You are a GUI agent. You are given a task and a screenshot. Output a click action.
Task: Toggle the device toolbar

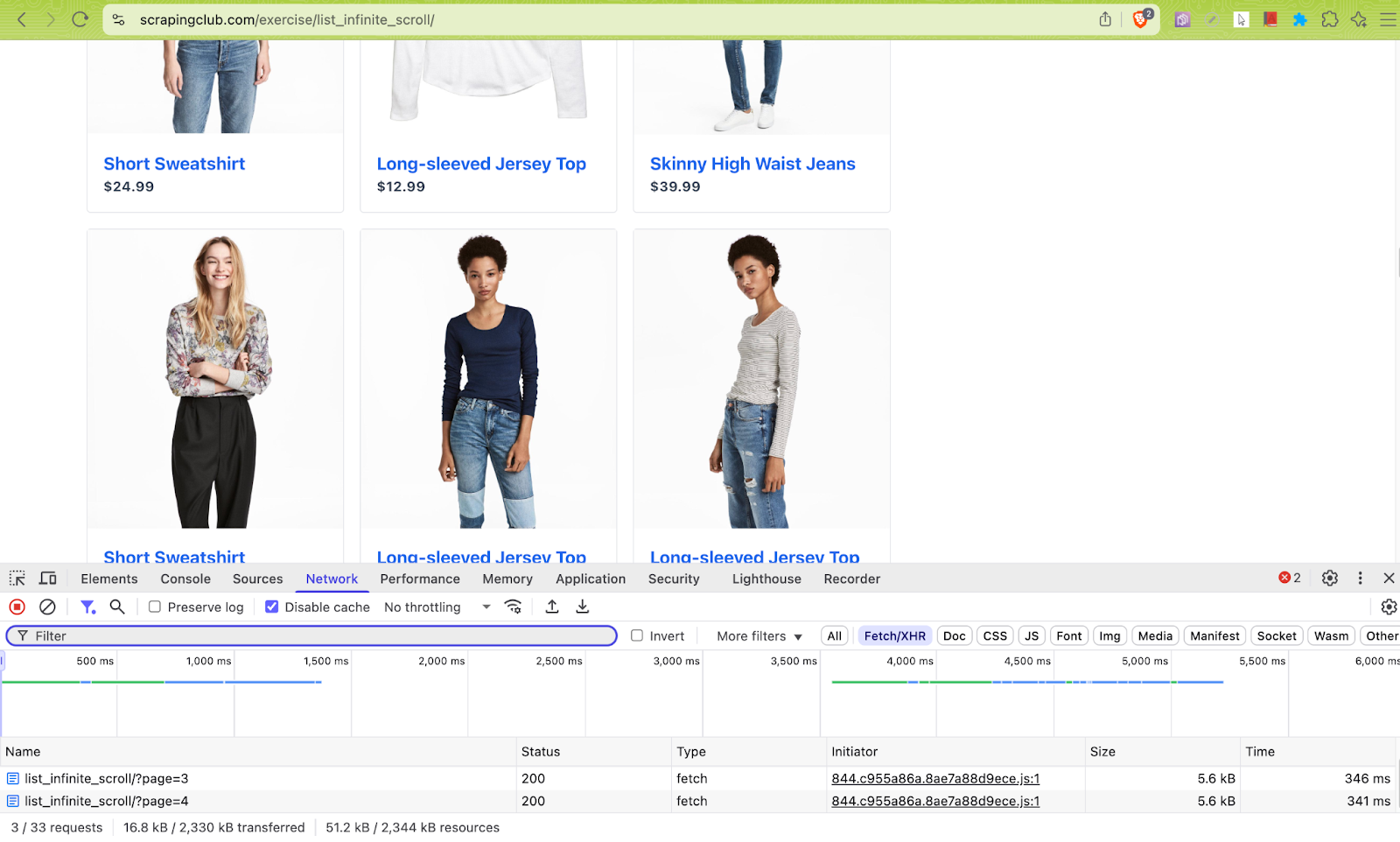pyautogui.click(x=48, y=578)
